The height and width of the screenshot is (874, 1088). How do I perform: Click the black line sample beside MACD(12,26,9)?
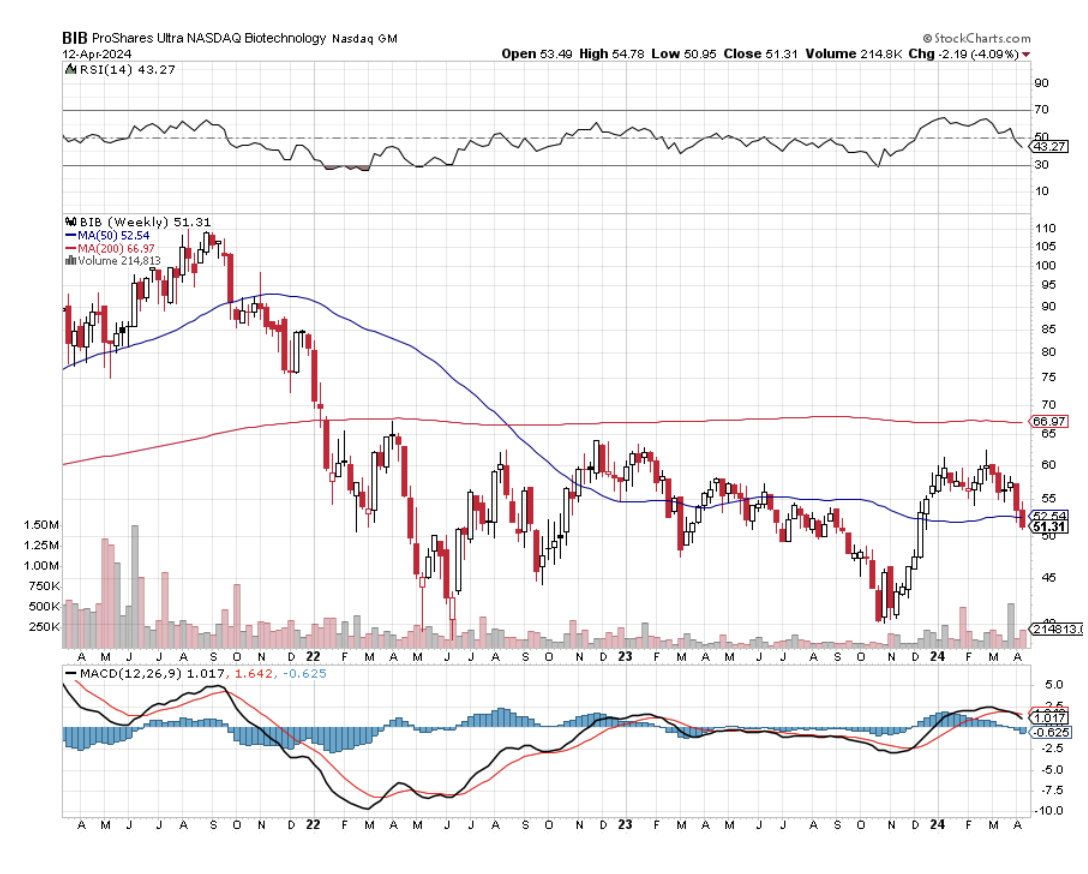pyautogui.click(x=70, y=674)
